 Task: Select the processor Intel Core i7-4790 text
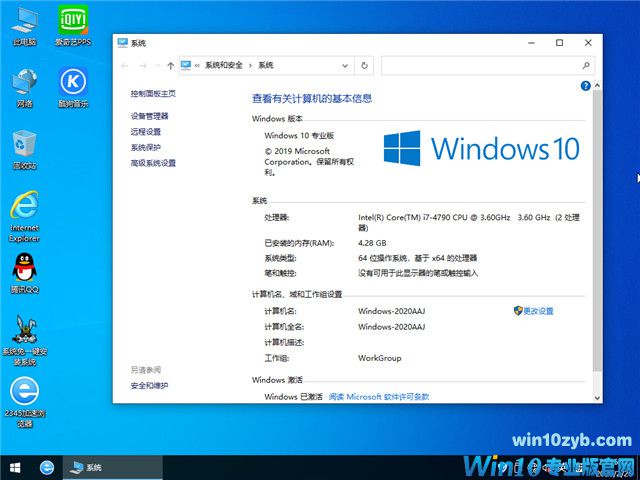[469, 222]
